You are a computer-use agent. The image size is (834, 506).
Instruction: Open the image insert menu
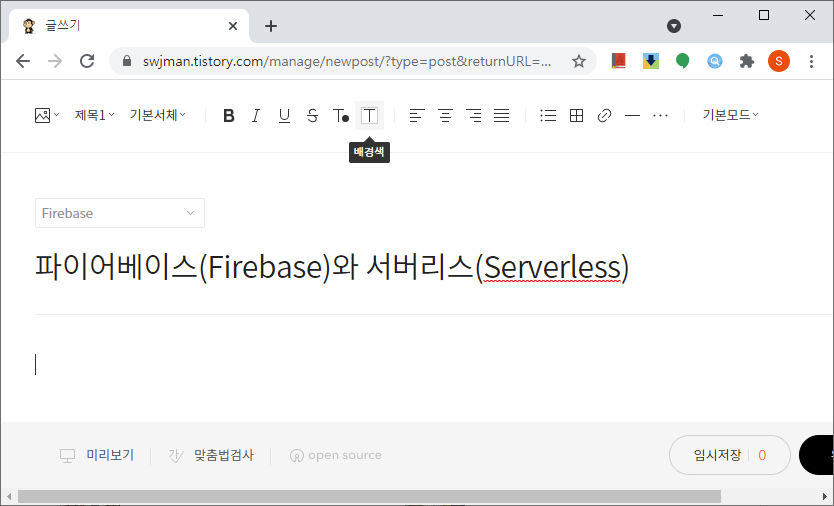(x=47, y=115)
